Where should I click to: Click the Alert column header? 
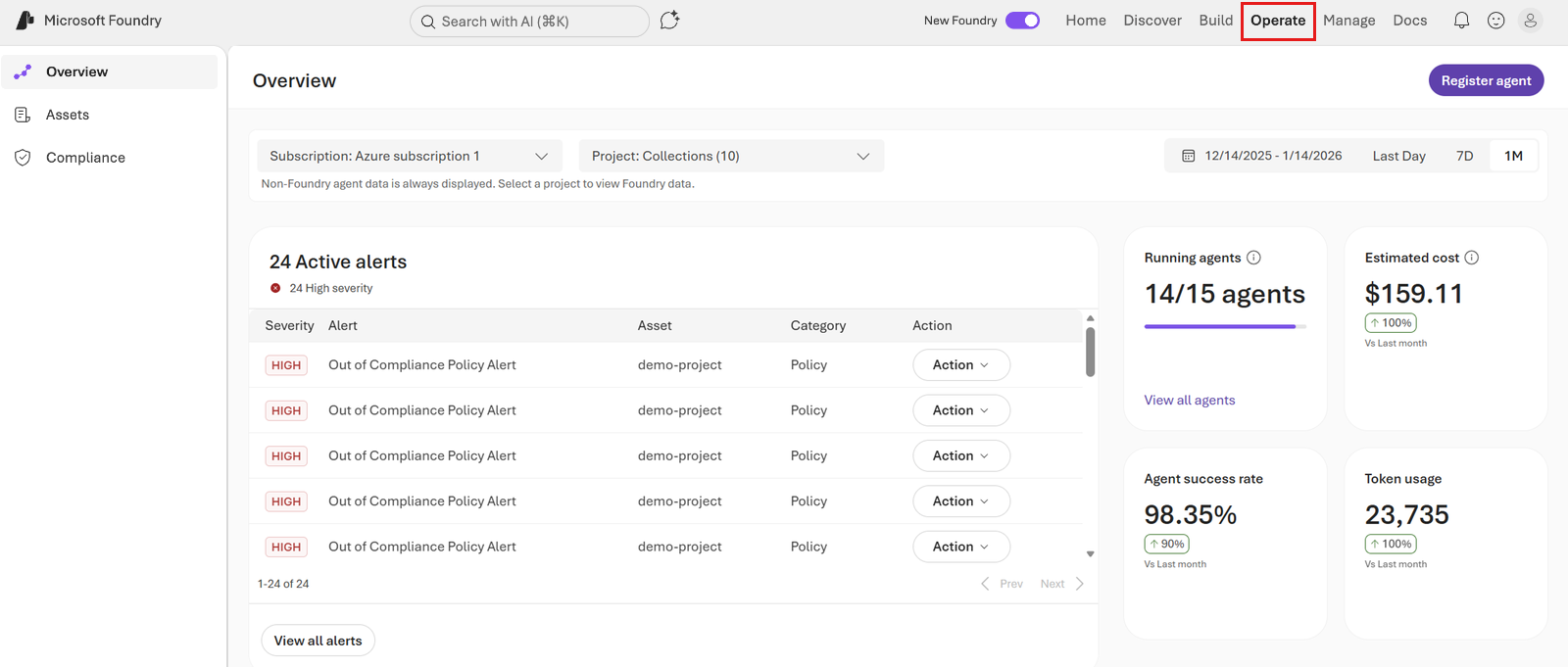point(343,325)
